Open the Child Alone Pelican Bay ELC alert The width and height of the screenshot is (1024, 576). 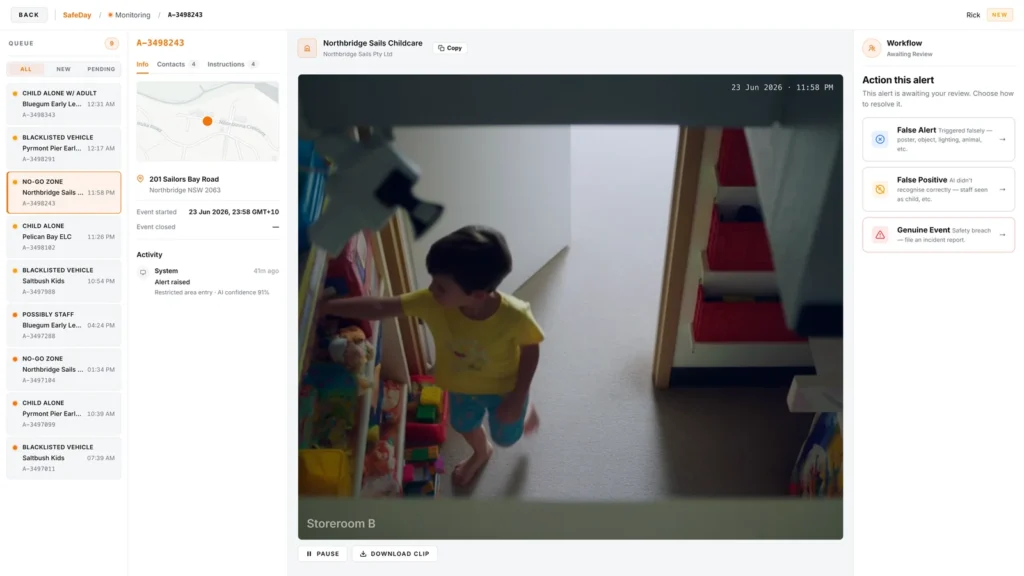tap(64, 236)
